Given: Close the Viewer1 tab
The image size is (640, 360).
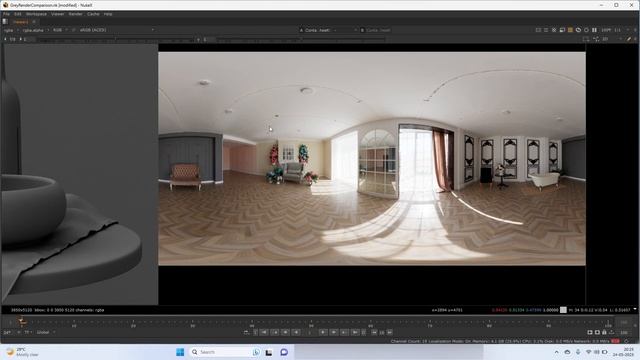Looking at the screenshot, I should (34, 22).
